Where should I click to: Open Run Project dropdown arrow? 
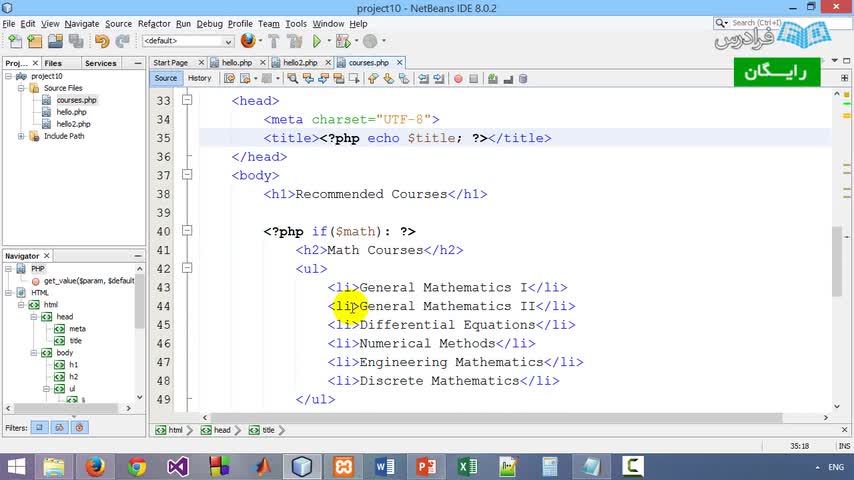click(329, 41)
